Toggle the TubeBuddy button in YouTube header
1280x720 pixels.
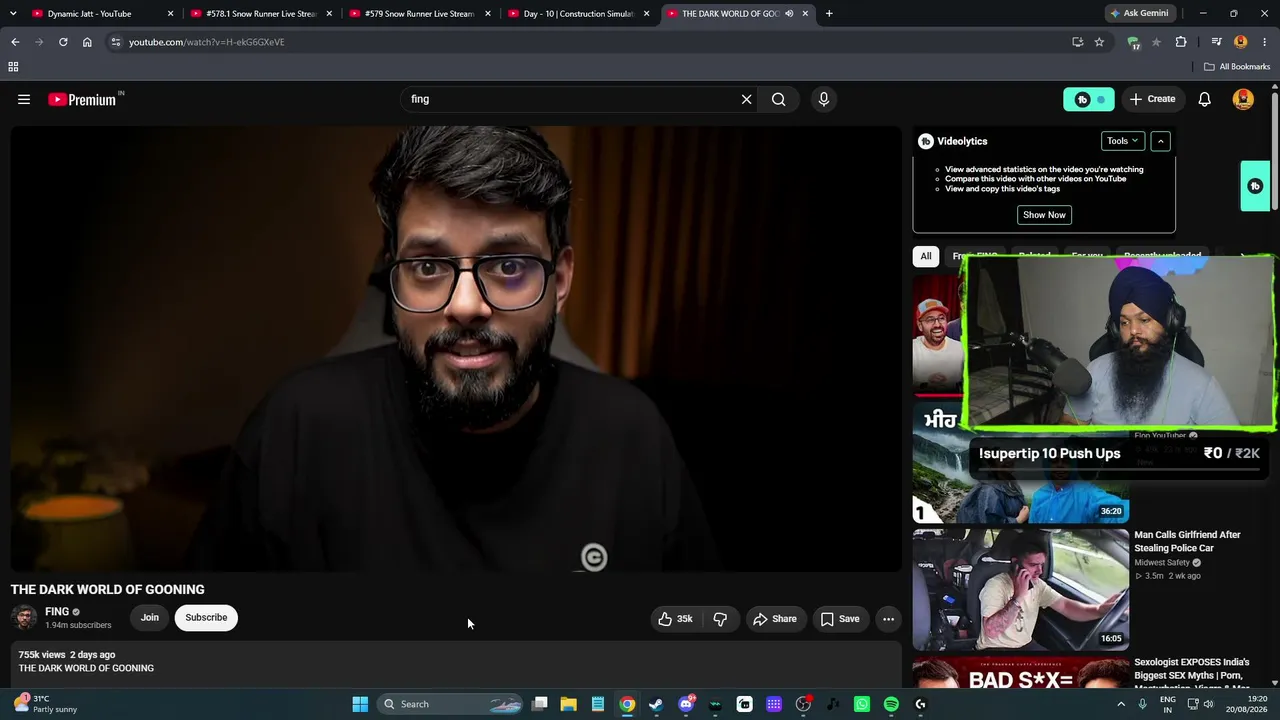tap(1088, 99)
